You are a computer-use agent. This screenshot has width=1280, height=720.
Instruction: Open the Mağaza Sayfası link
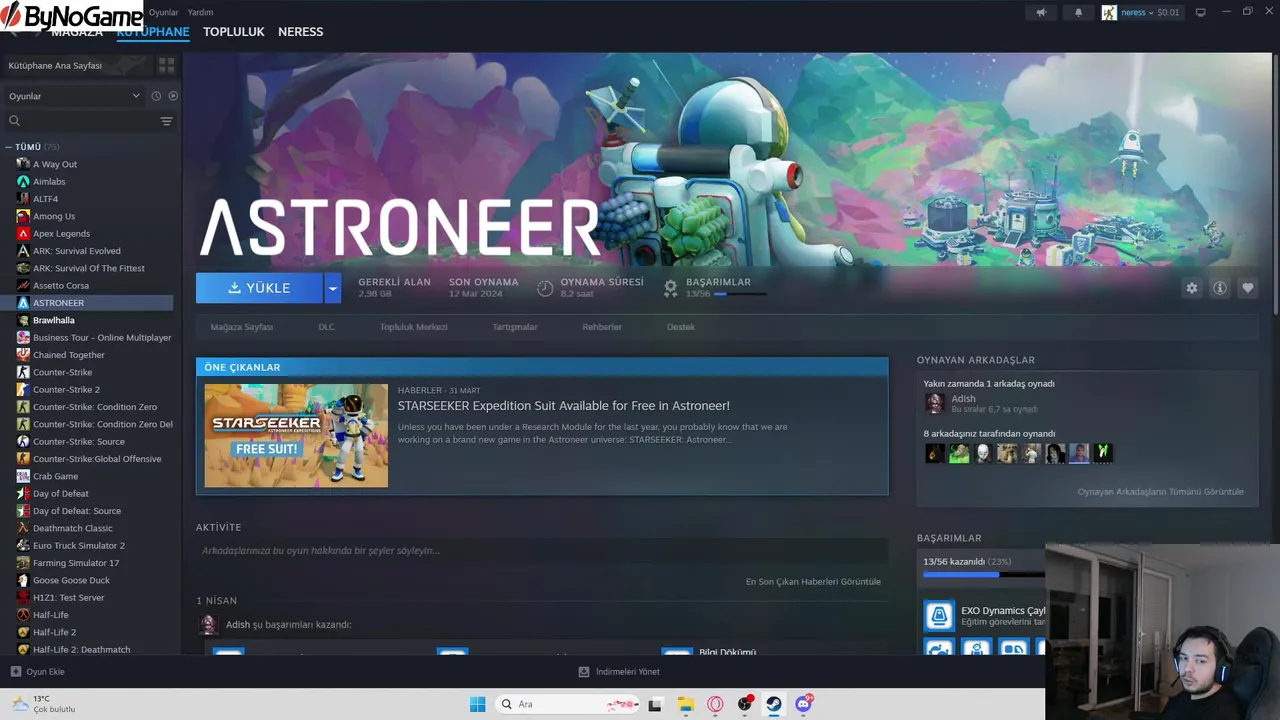[x=241, y=327]
